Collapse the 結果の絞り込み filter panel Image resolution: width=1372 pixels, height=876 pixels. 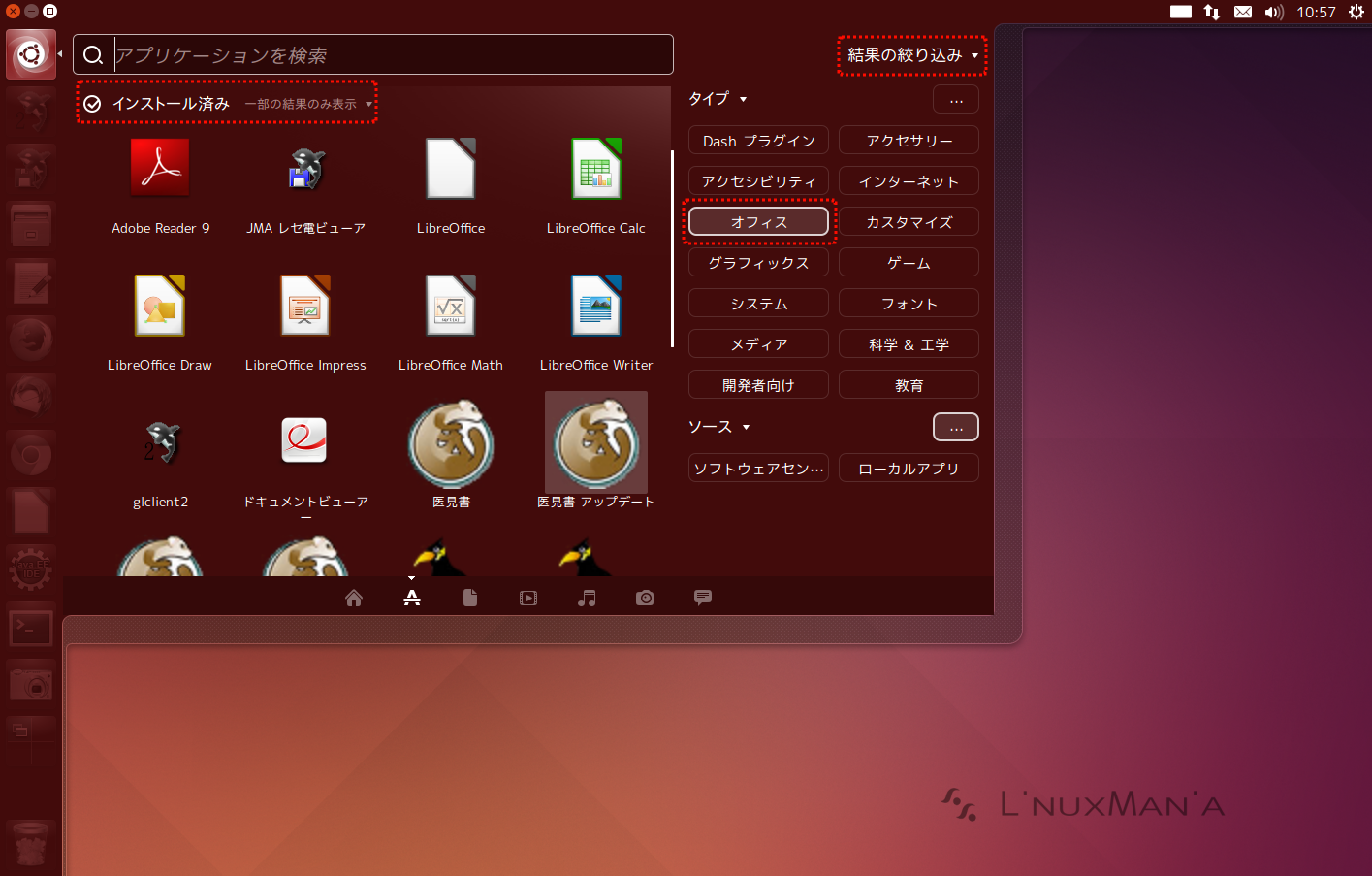coord(912,55)
